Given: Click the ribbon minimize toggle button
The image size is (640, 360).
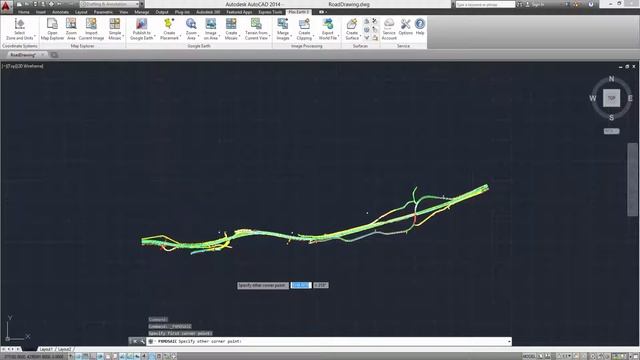Looking at the screenshot, I should click(322, 12).
